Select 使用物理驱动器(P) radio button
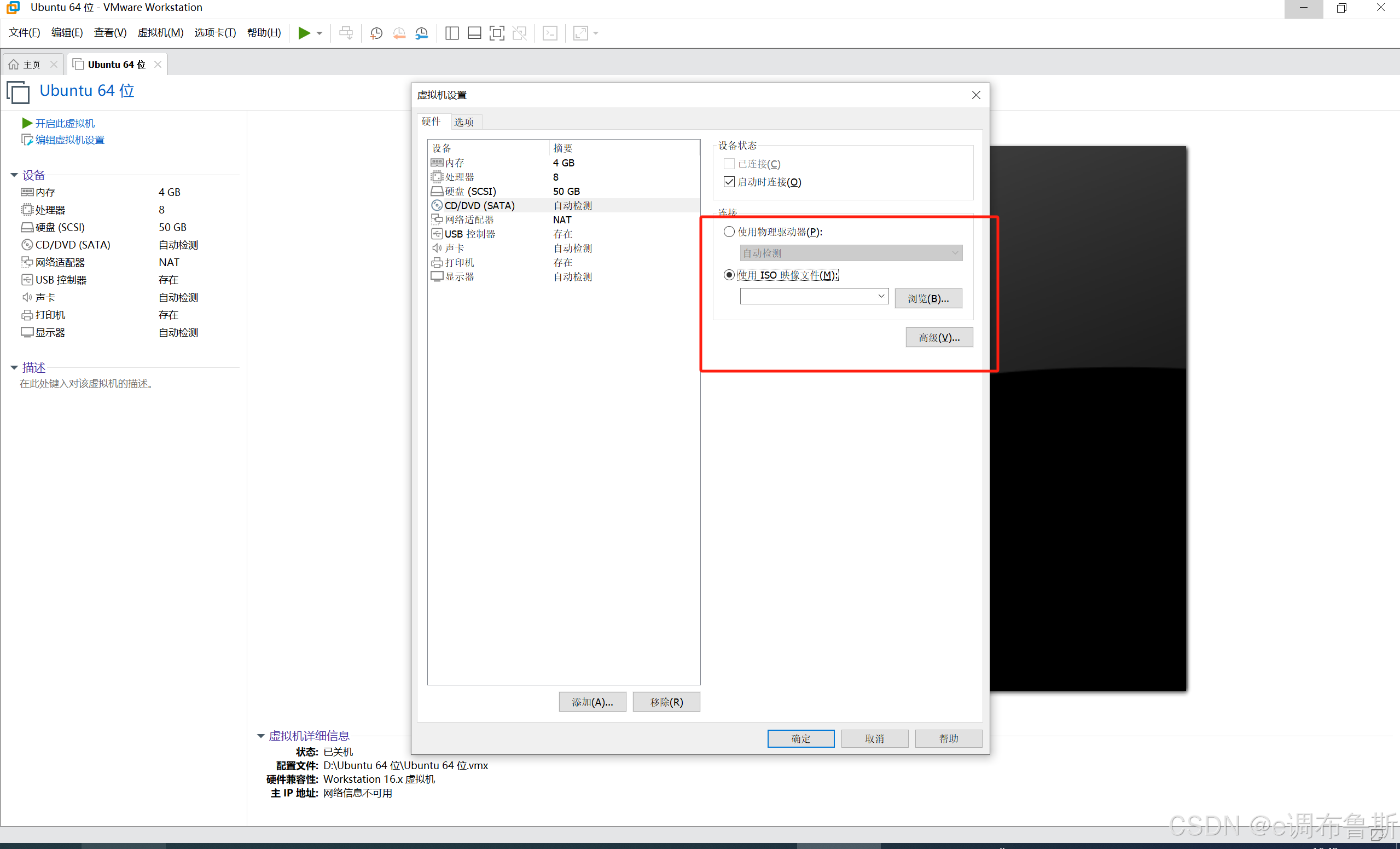This screenshot has width=1400, height=849. 729,232
